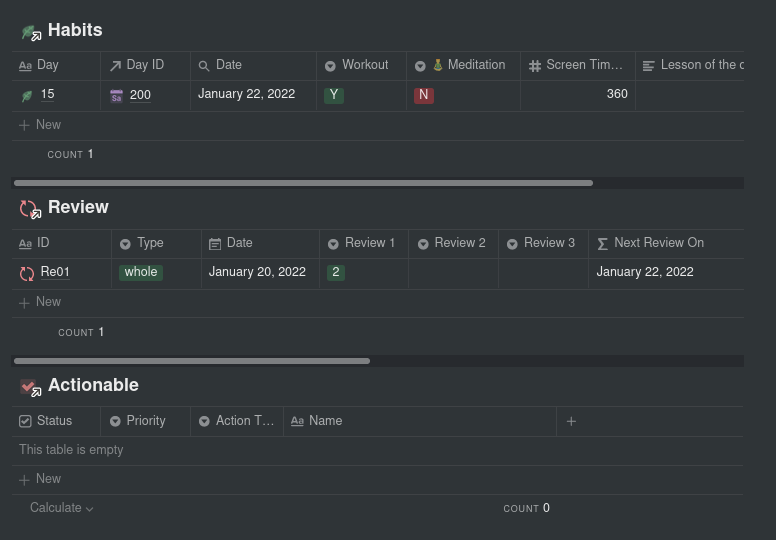Open the Name column header menu
The height and width of the screenshot is (540, 776).
click(420, 421)
